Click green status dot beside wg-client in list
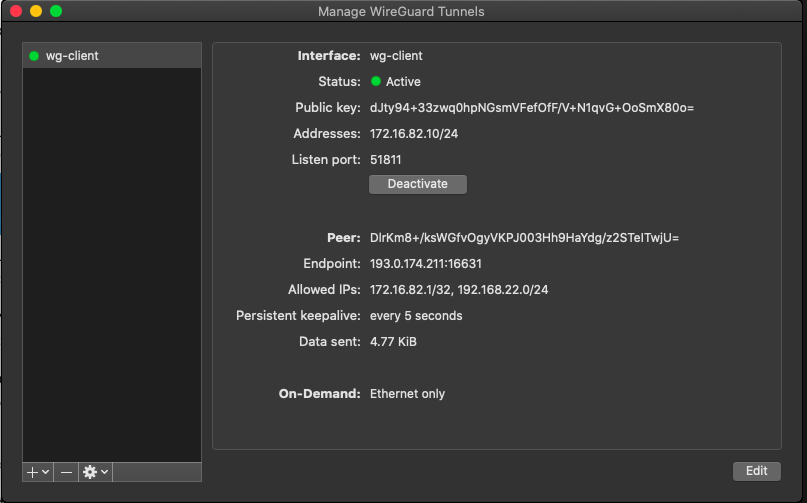Viewport: 807px width, 503px height. pos(34,56)
